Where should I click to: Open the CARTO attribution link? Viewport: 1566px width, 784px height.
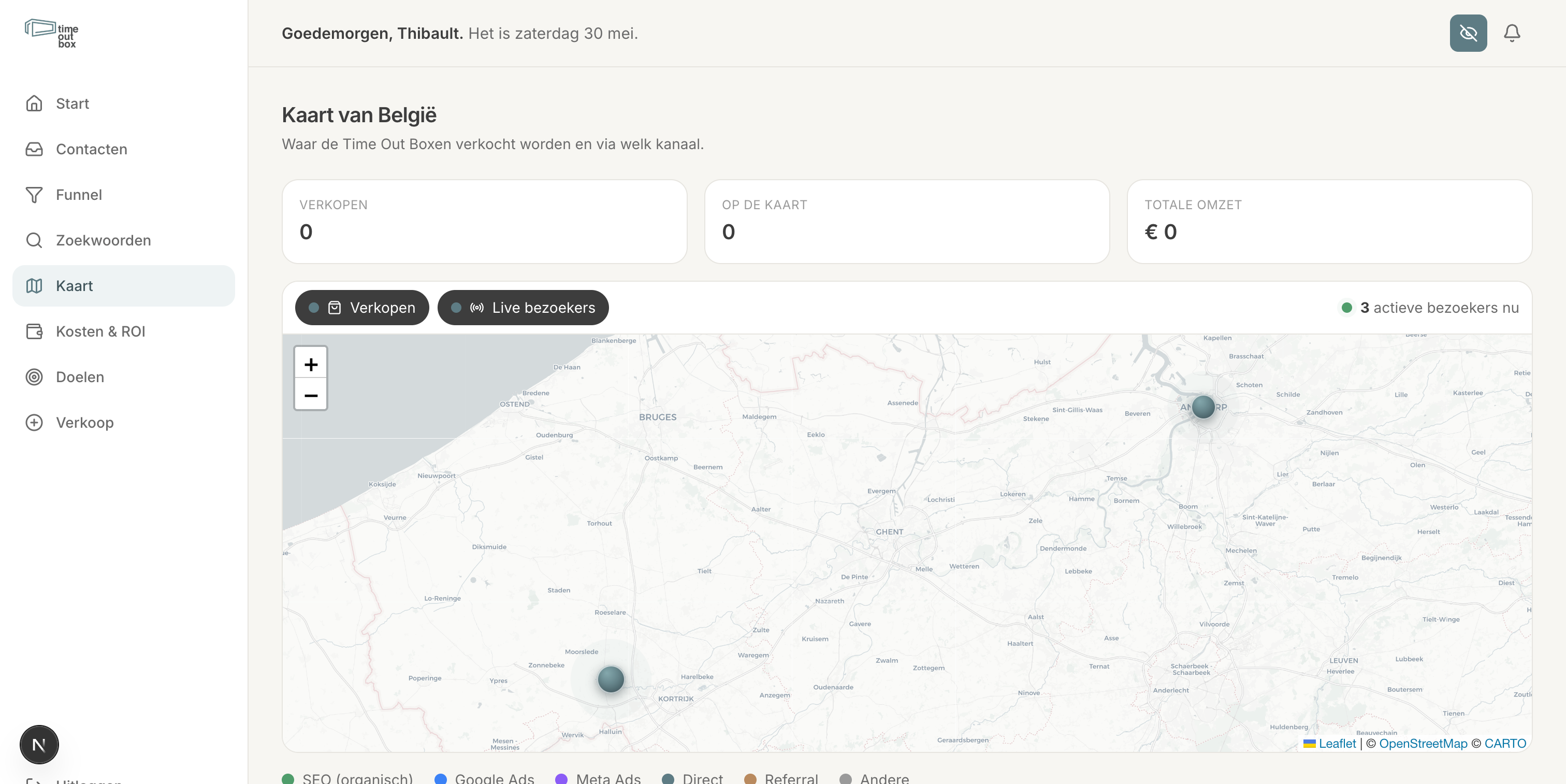pos(1504,743)
